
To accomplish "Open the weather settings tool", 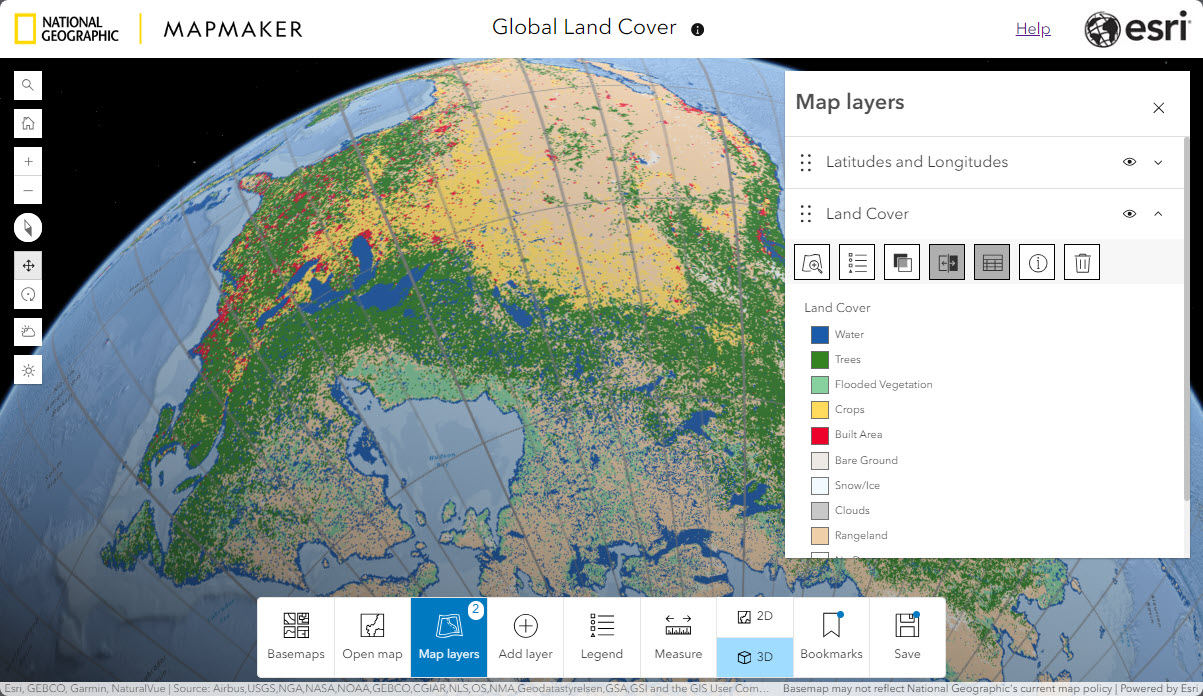I will pos(28,332).
